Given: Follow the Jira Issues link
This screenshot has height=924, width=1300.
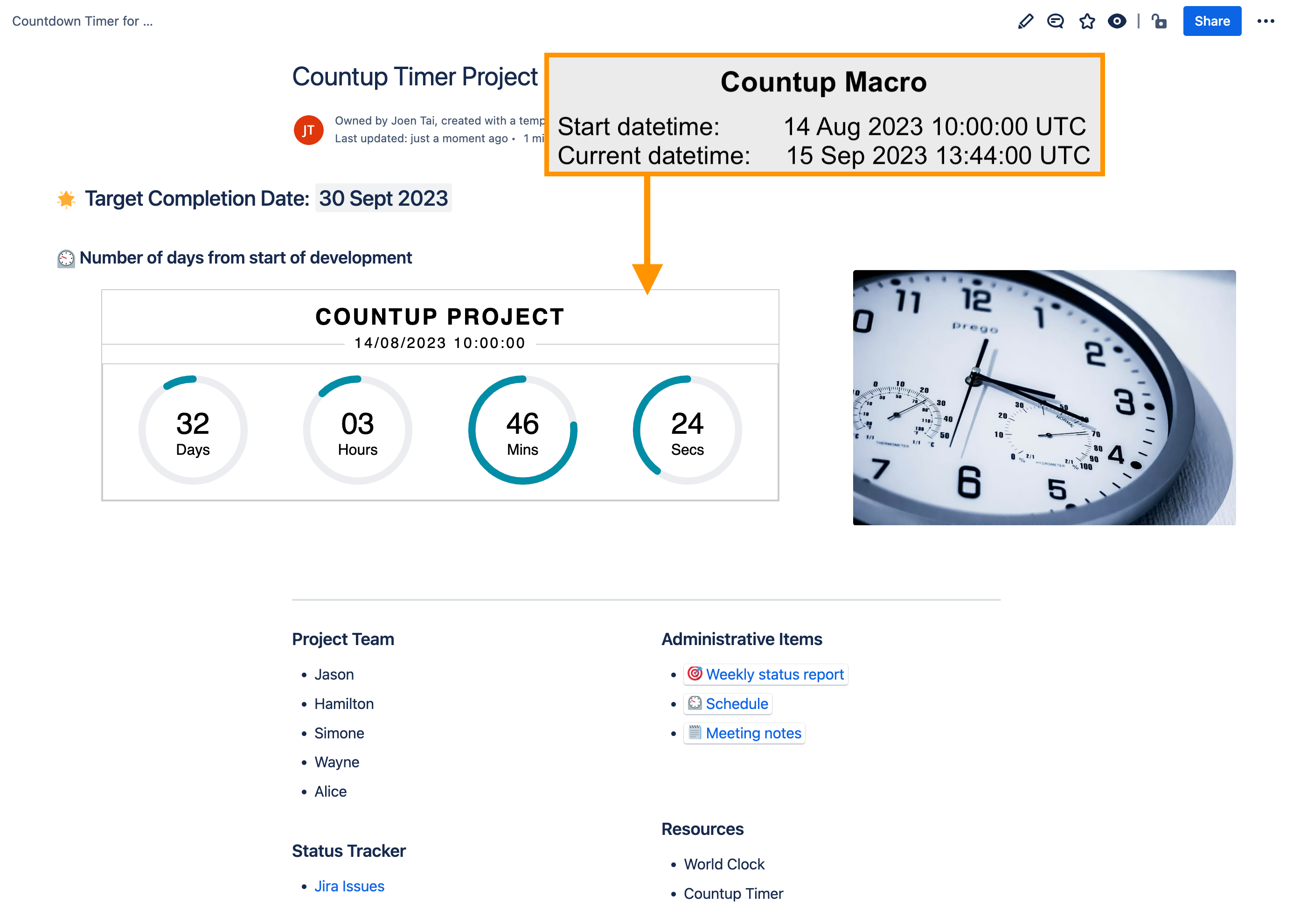Looking at the screenshot, I should click(x=349, y=886).
